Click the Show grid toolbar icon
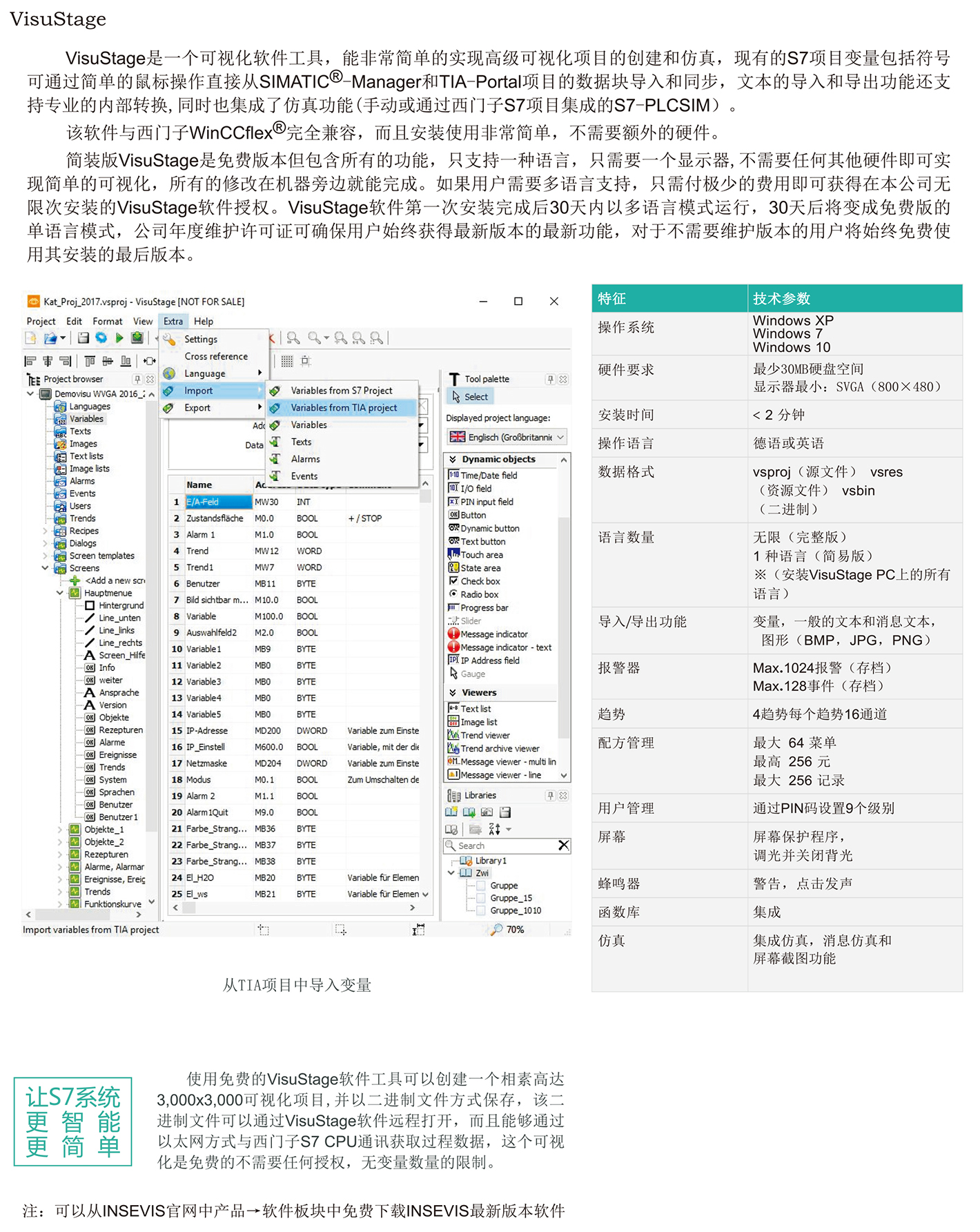 tap(287, 361)
